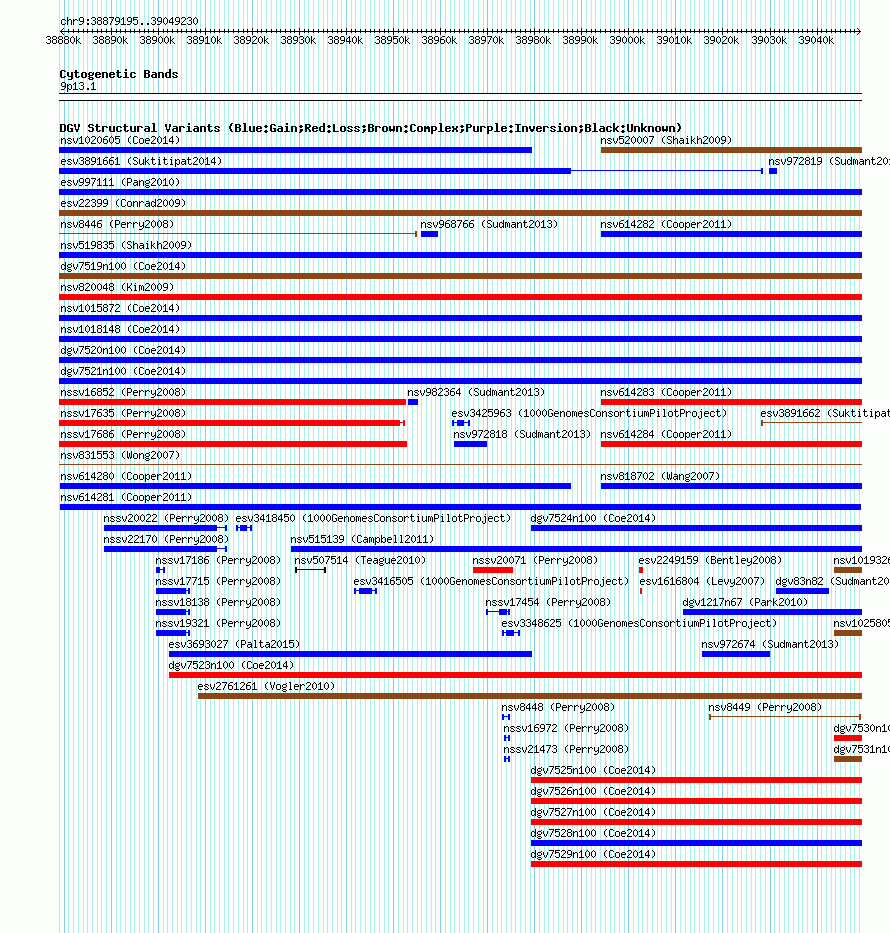The height and width of the screenshot is (933, 890).
Task: Open esv3425963 1000Genomes variant label
Action: coord(589,414)
